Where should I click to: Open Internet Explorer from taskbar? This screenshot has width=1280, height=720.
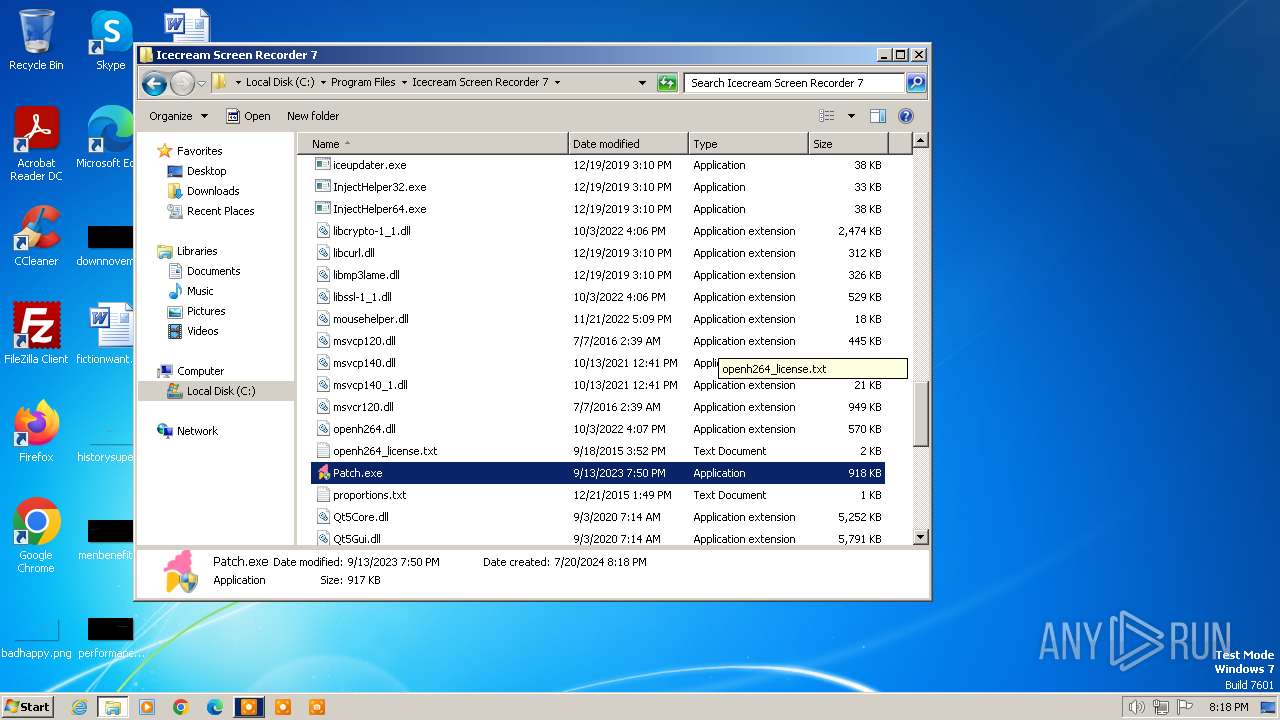point(79,707)
